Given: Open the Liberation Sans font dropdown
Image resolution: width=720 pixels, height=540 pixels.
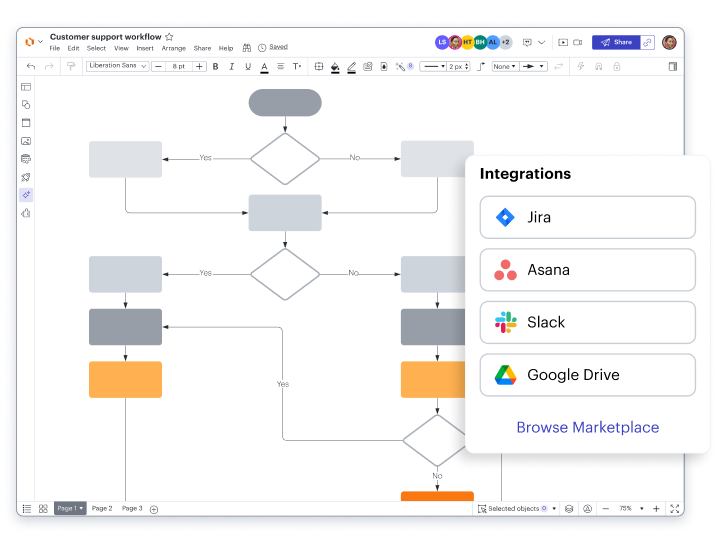Looking at the screenshot, I should (x=117, y=67).
